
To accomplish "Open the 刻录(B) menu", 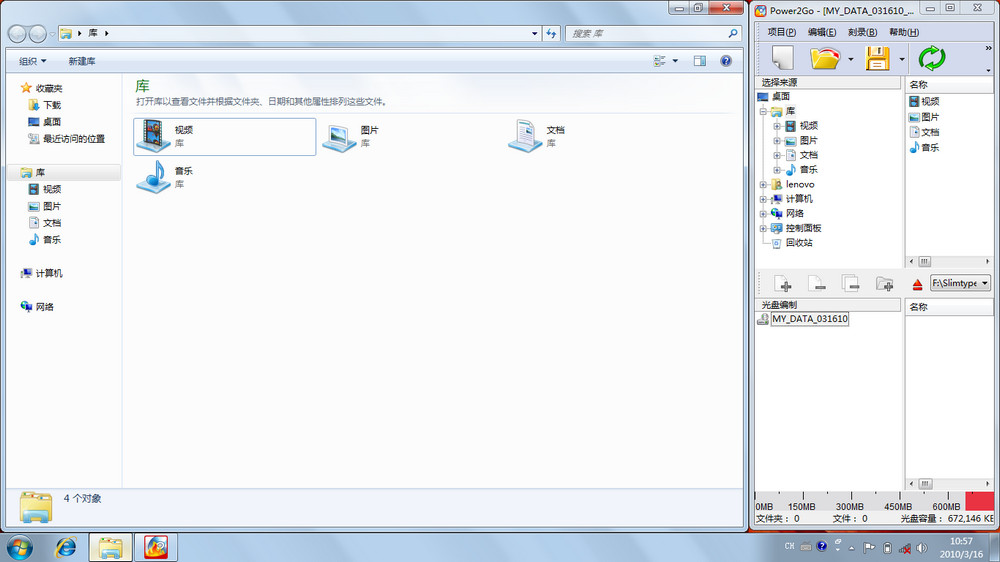I will [862, 32].
